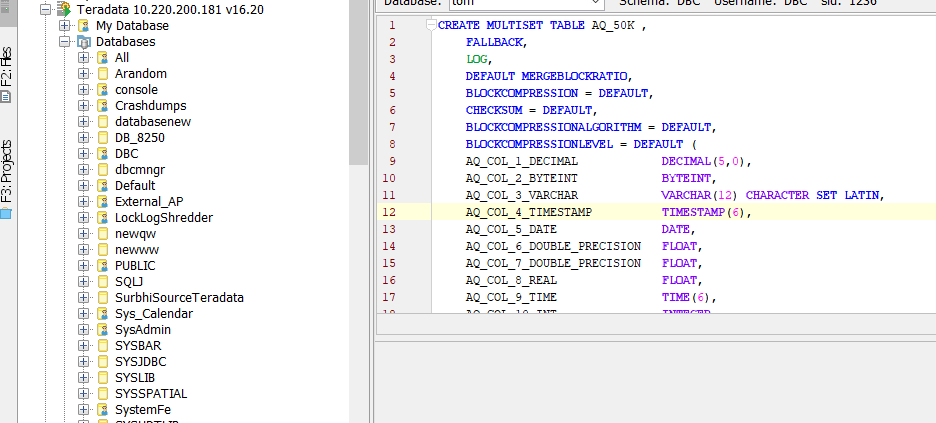Screen dimensions: 936x423
Task: Click the SysAdmin database icon
Action: (102, 330)
